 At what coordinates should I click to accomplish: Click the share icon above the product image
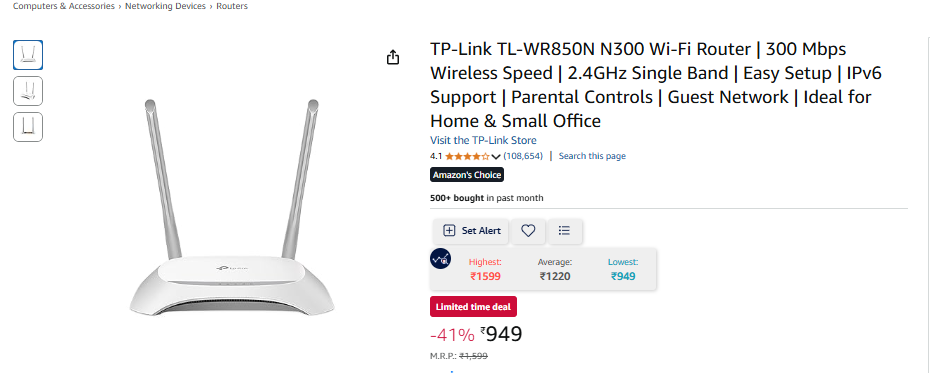(x=393, y=58)
